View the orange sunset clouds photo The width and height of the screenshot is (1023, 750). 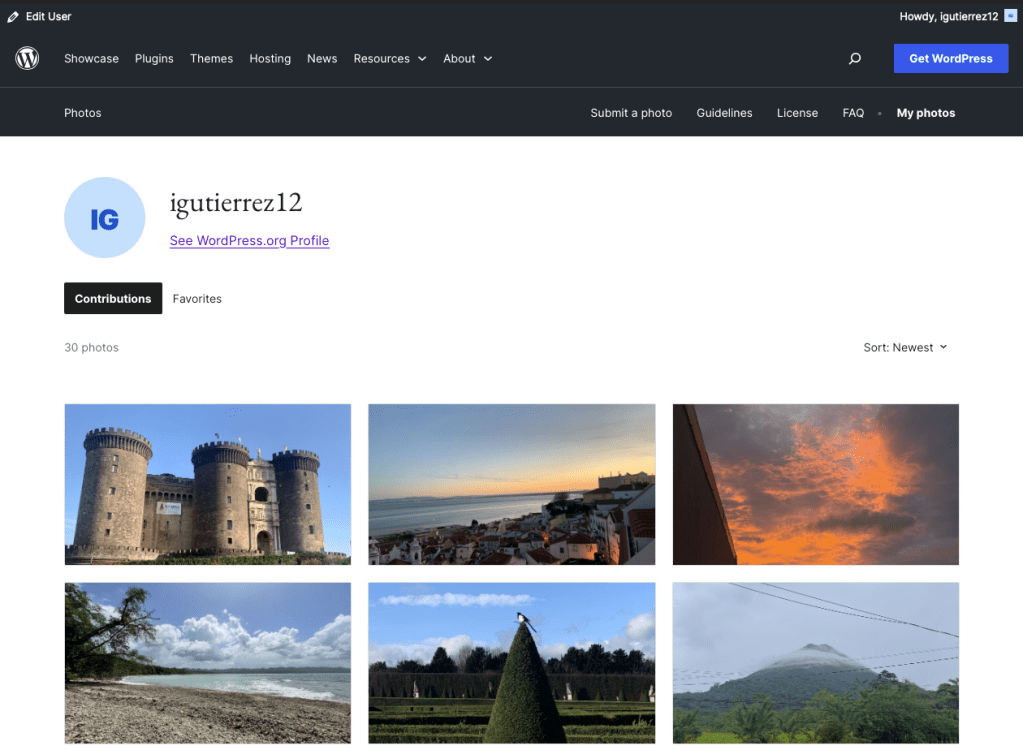pos(815,484)
